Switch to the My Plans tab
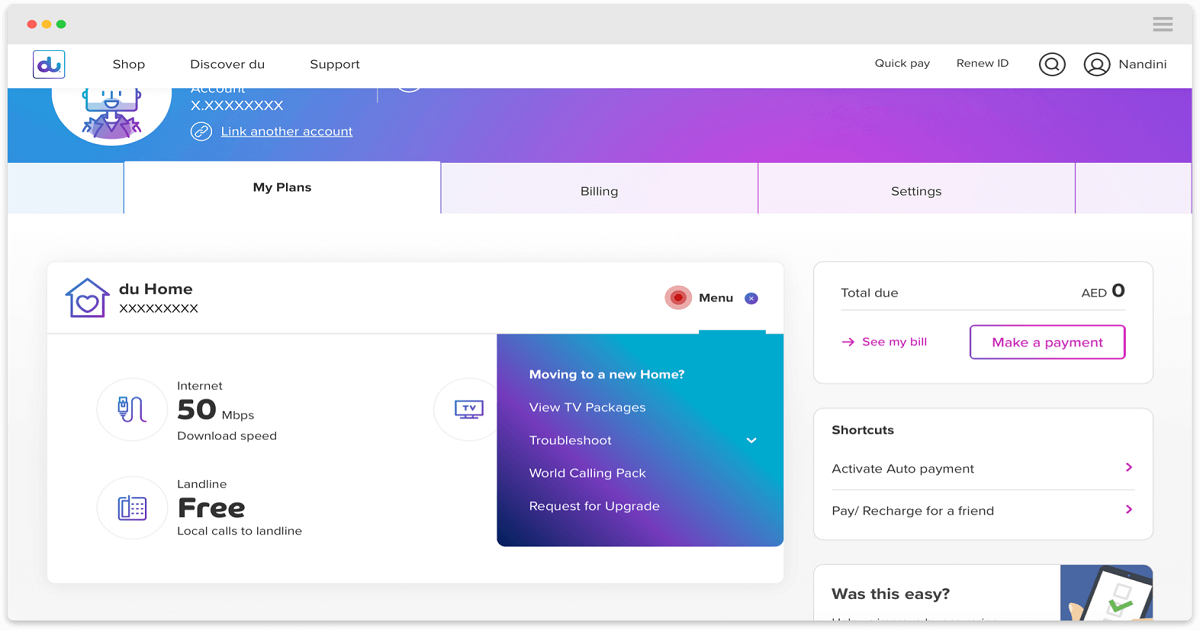1200x630 pixels. pyautogui.click(x=282, y=188)
